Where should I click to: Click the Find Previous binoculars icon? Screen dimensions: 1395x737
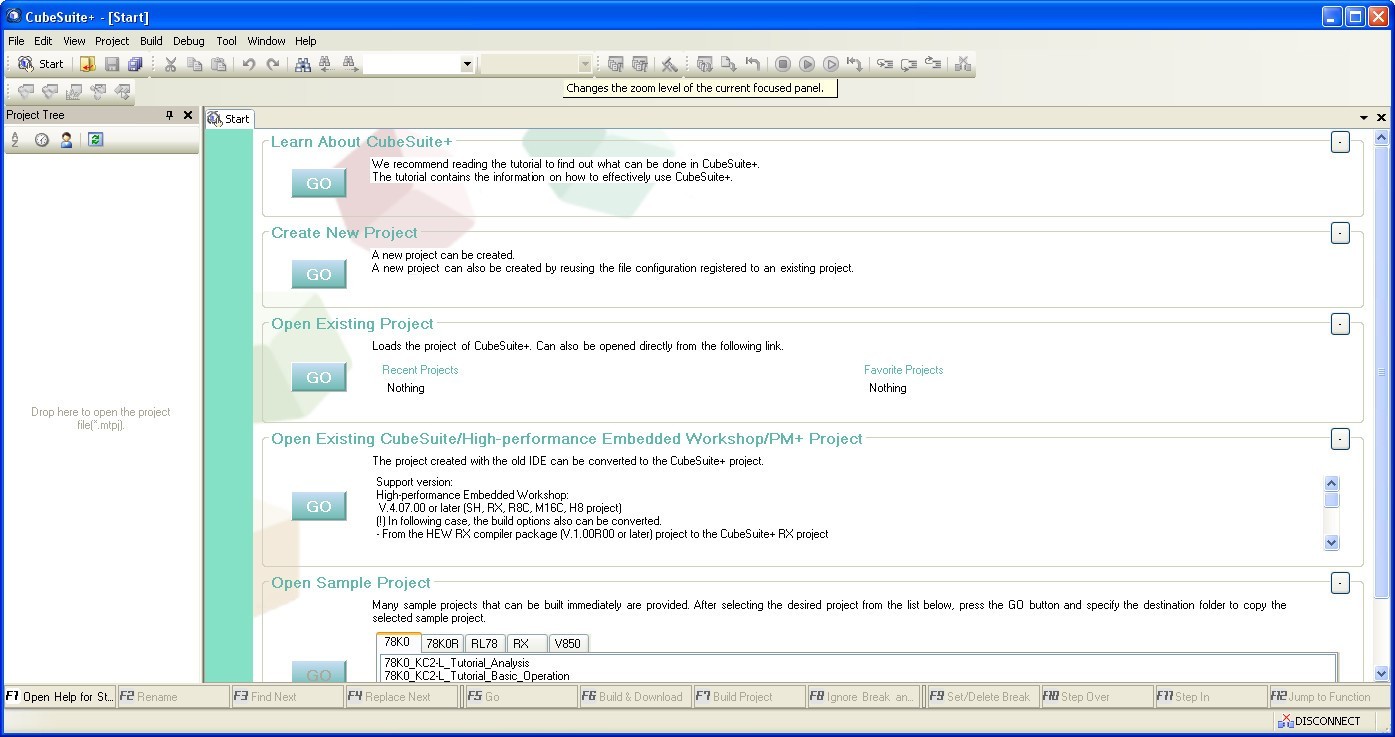click(x=326, y=64)
